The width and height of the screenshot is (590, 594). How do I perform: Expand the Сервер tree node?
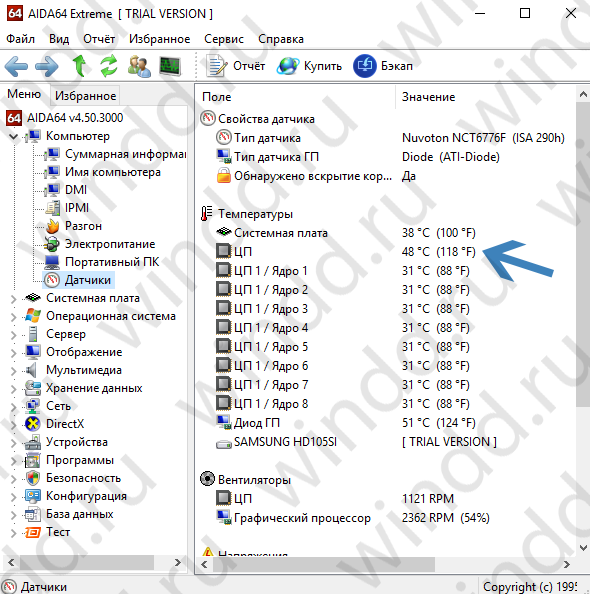(14, 335)
